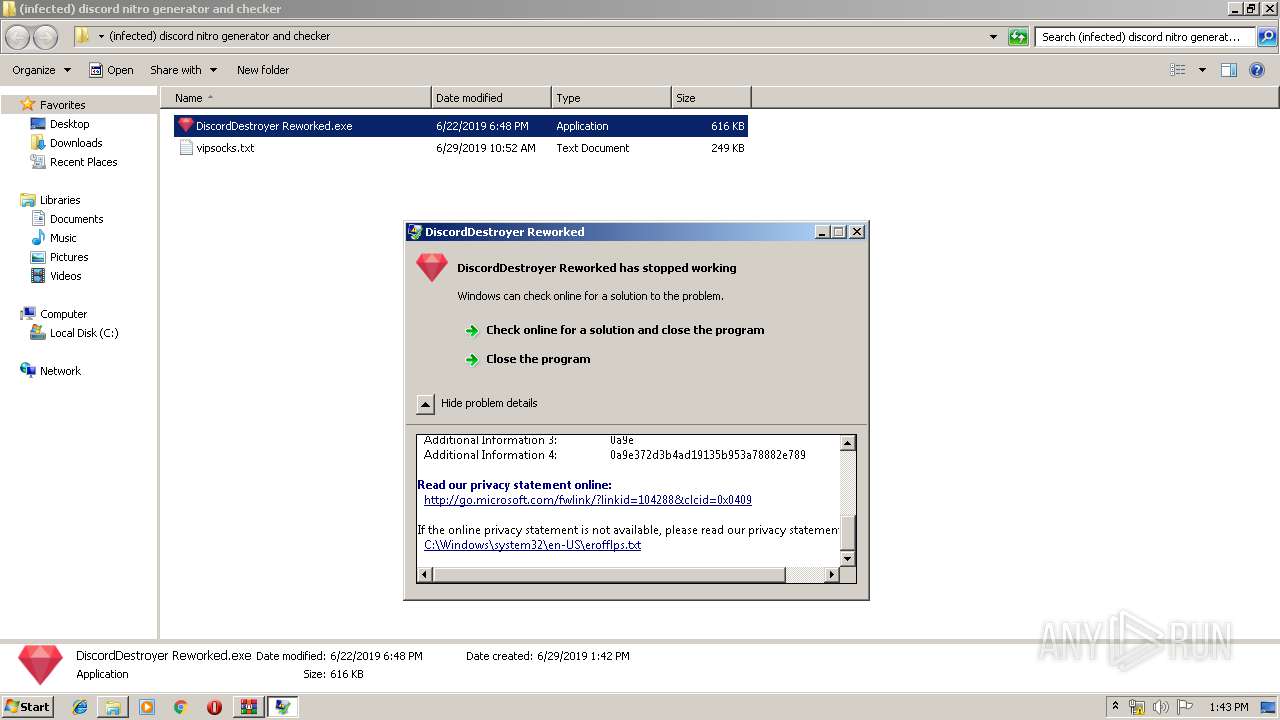
Task: Click the problem details scroll-up arrow
Action: 848,443
